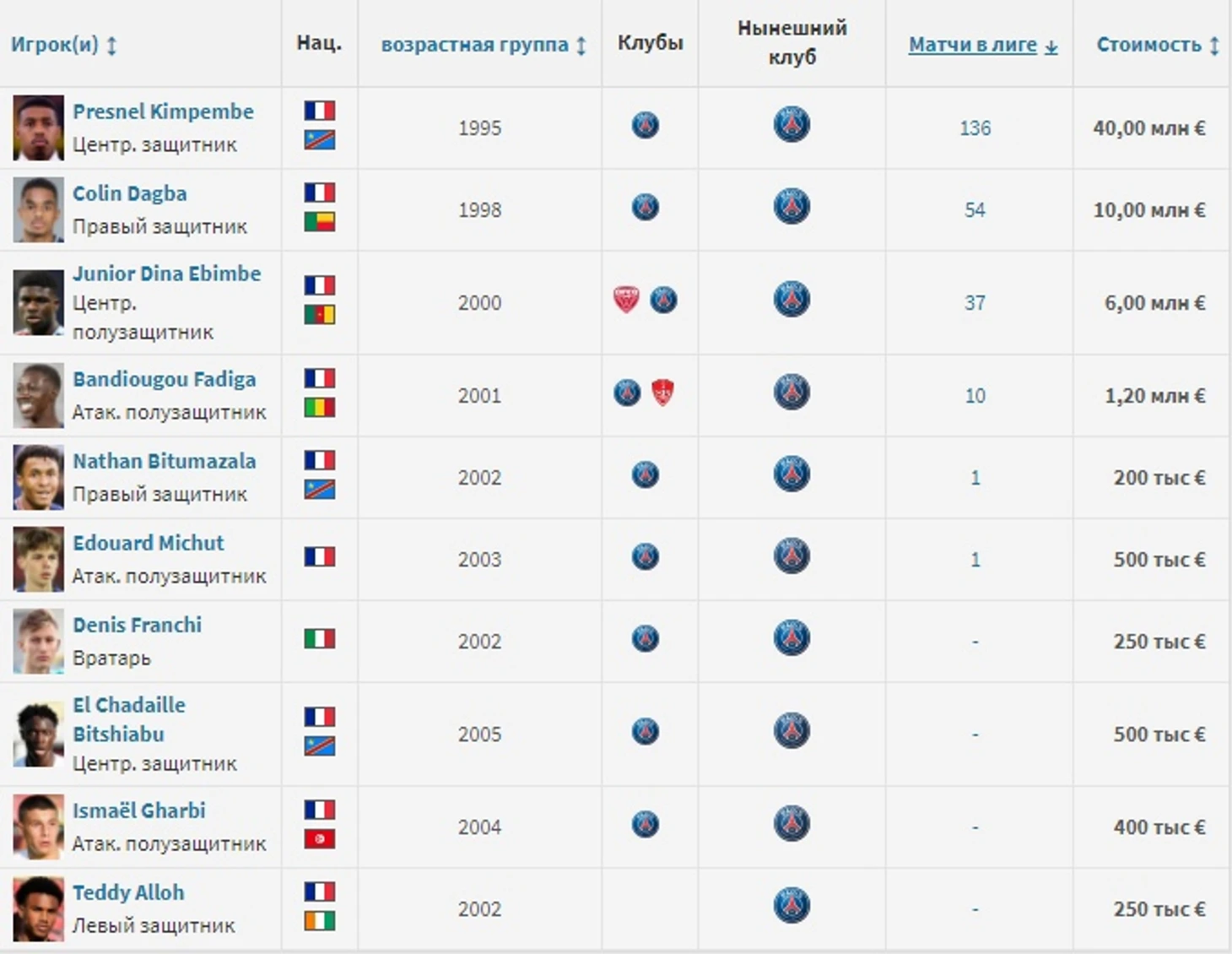This screenshot has height=954, width=1232.
Task: Open the Bandiougou Fadiga player link
Action: (164, 380)
